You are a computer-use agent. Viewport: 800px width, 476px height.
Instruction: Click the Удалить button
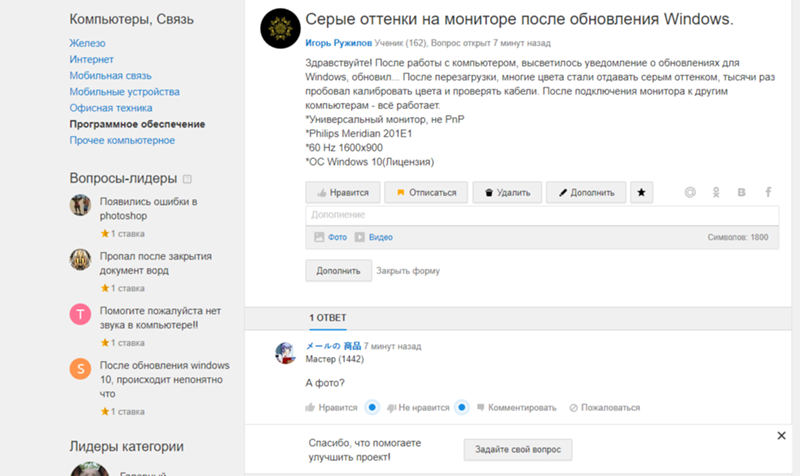click(x=507, y=192)
